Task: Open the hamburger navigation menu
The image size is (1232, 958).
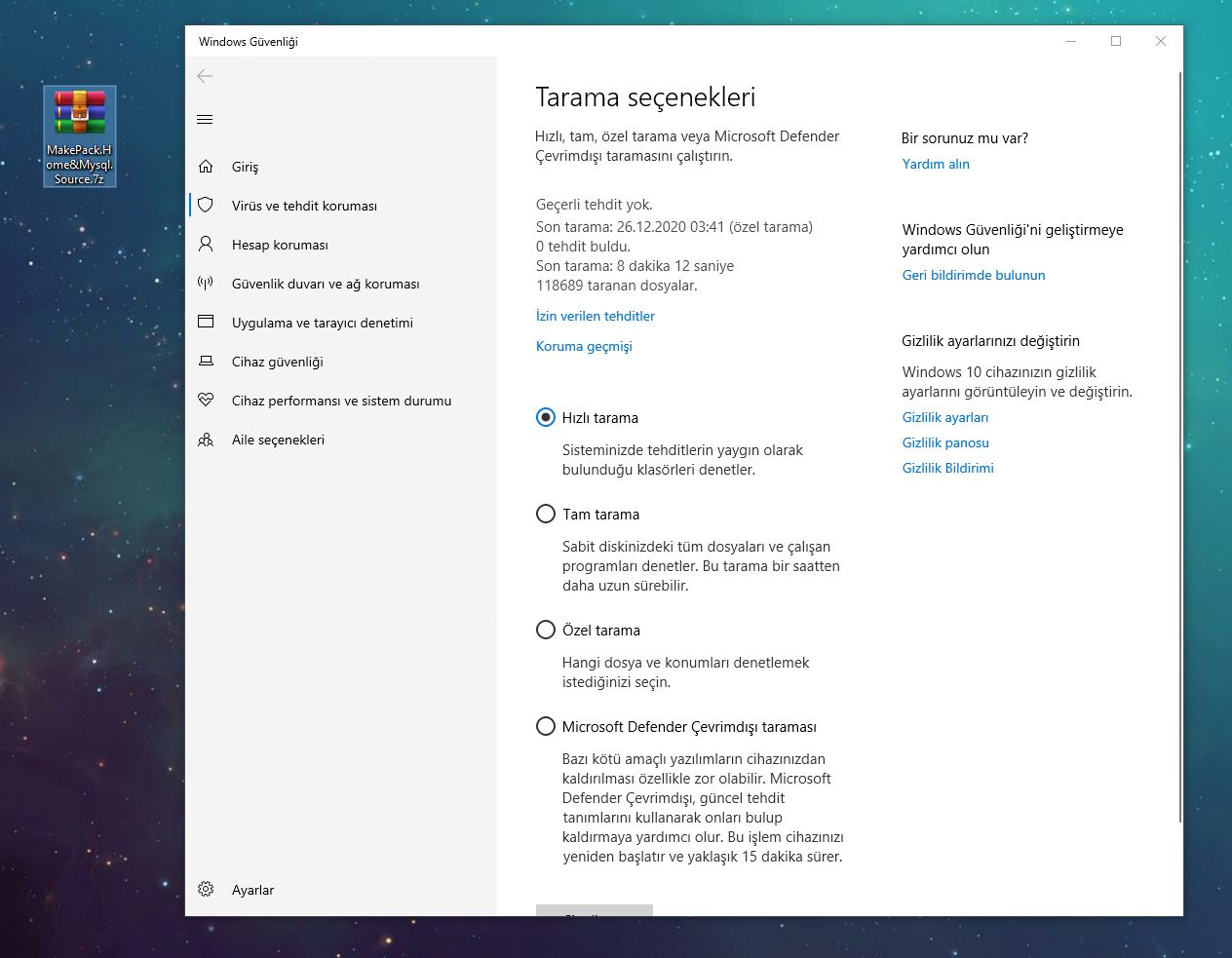Action: [205, 120]
